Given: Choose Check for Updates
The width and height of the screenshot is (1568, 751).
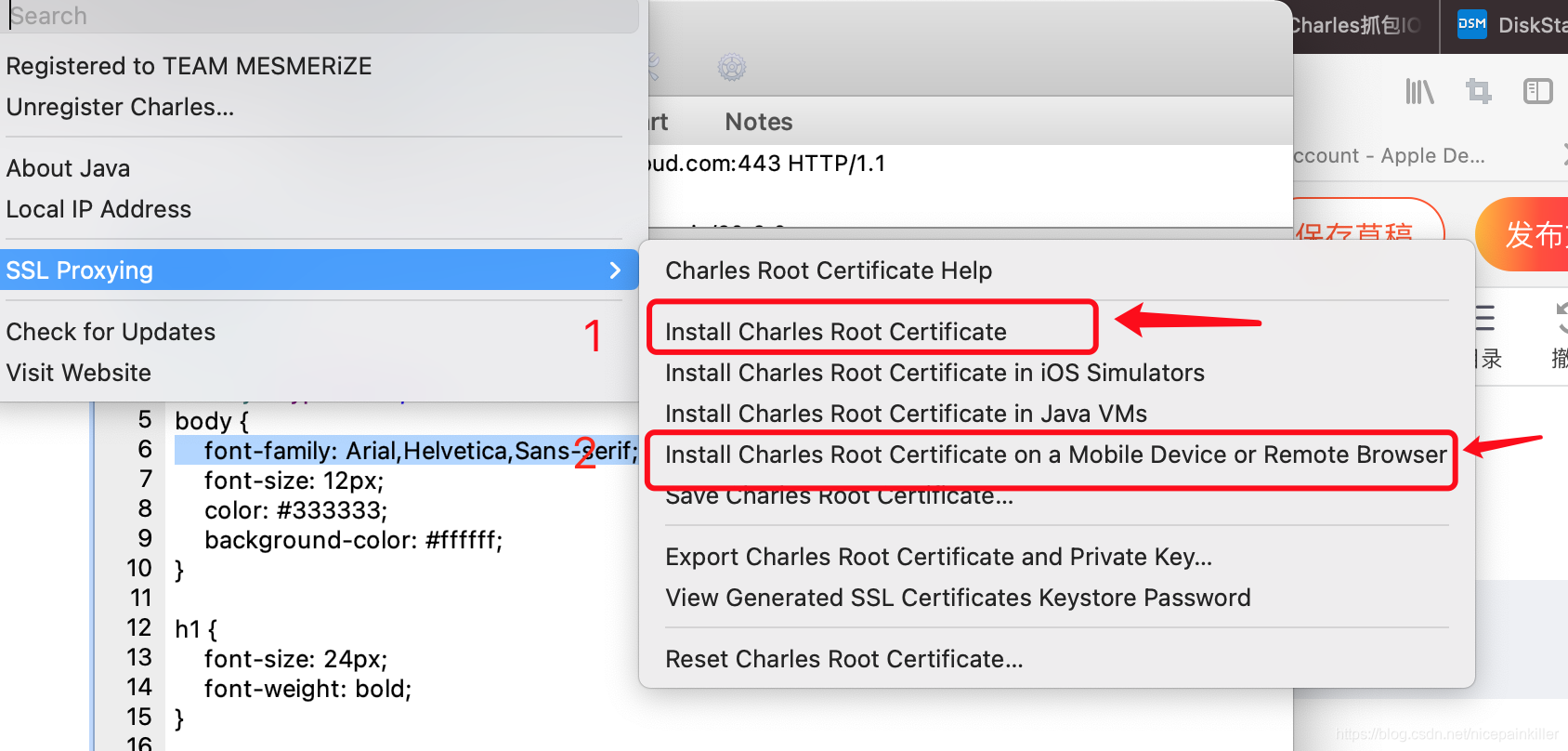Looking at the screenshot, I should coord(111,332).
